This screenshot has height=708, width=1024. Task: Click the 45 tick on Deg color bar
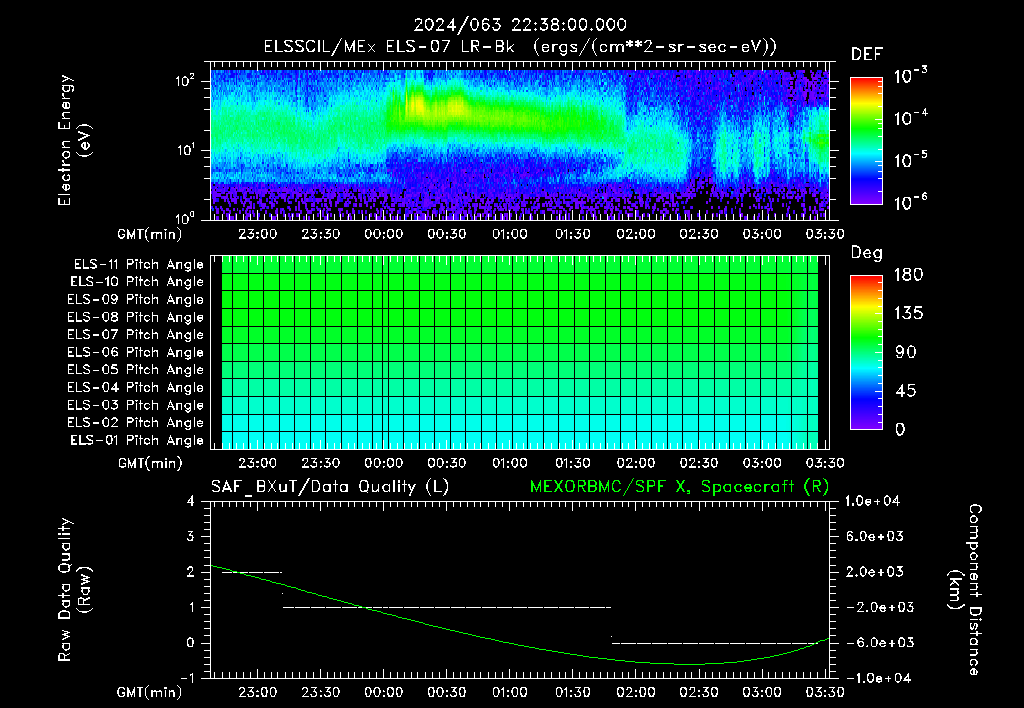click(x=905, y=391)
